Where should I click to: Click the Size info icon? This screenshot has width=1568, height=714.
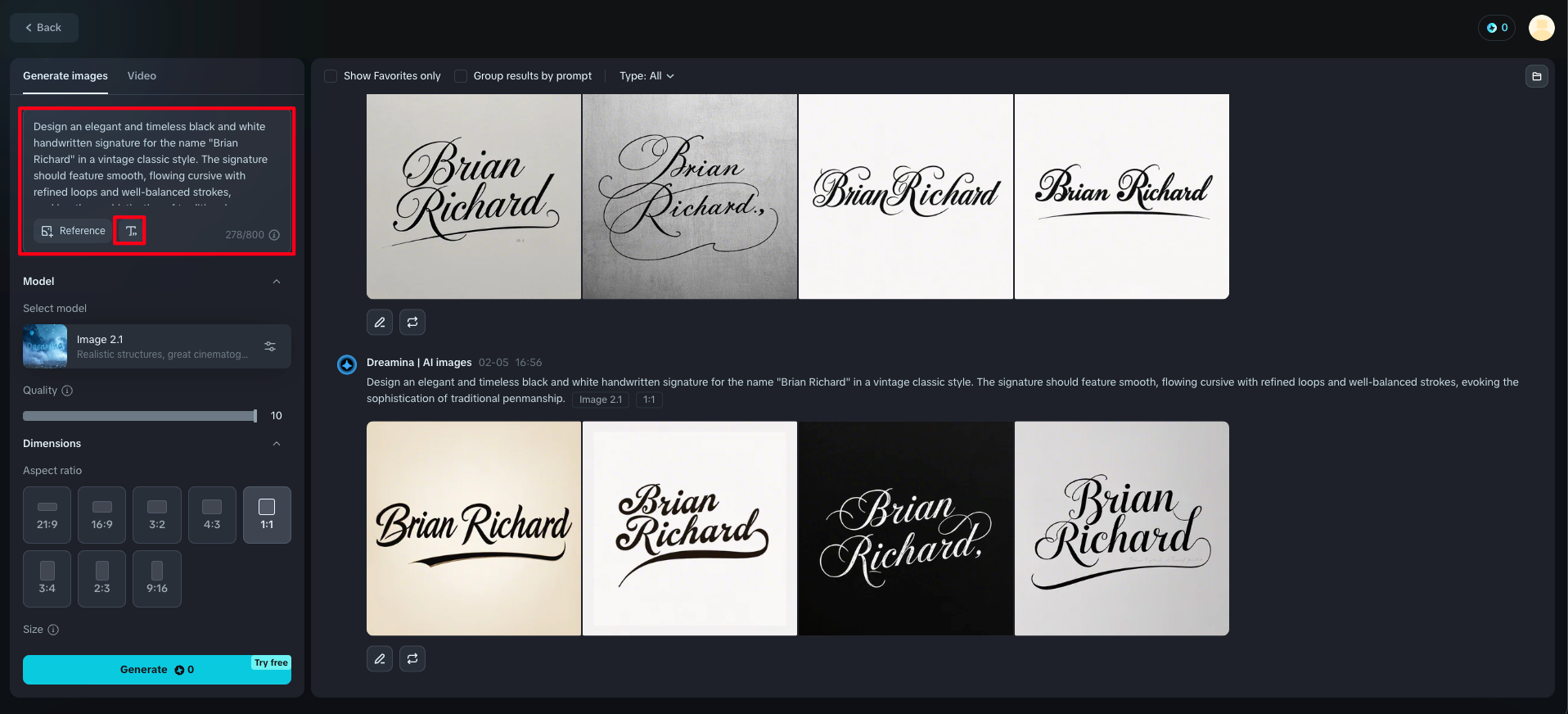pyautogui.click(x=53, y=630)
